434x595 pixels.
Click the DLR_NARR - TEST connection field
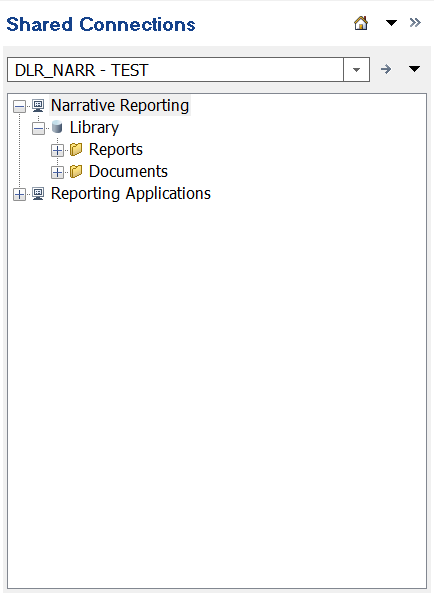click(x=175, y=70)
